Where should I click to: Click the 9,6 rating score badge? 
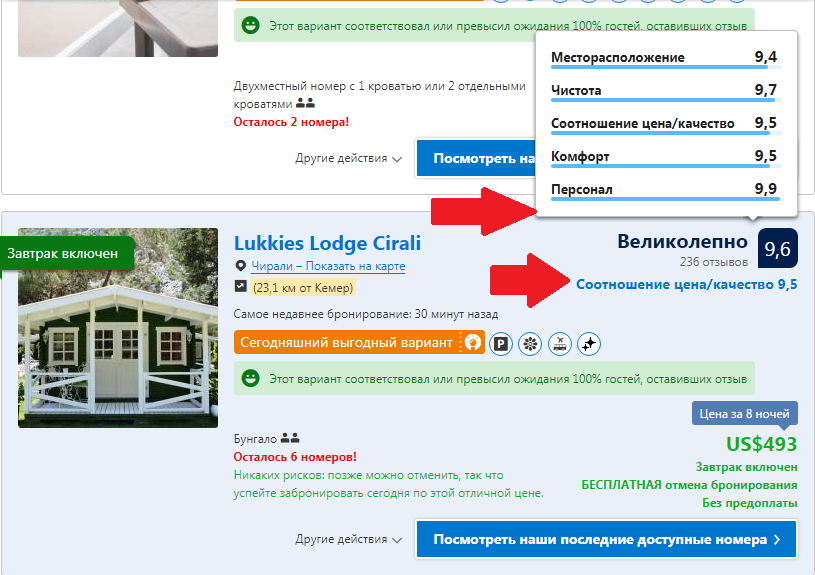click(778, 249)
